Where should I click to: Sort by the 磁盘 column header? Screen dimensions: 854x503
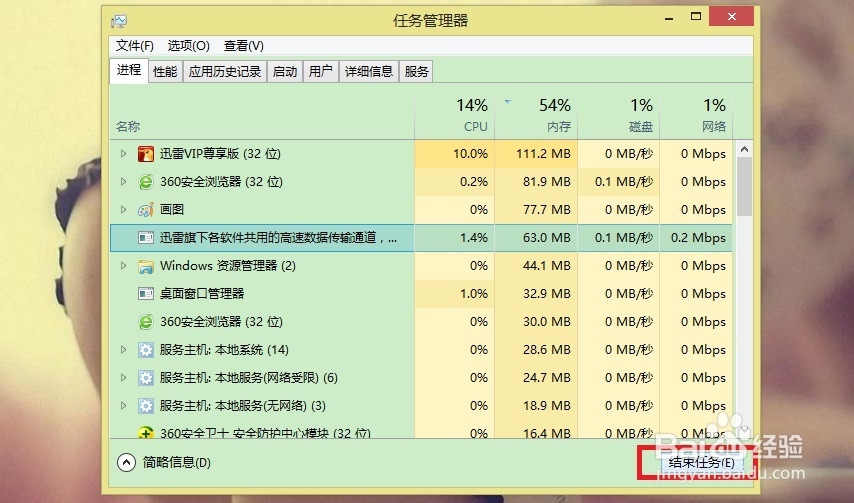tap(619, 117)
